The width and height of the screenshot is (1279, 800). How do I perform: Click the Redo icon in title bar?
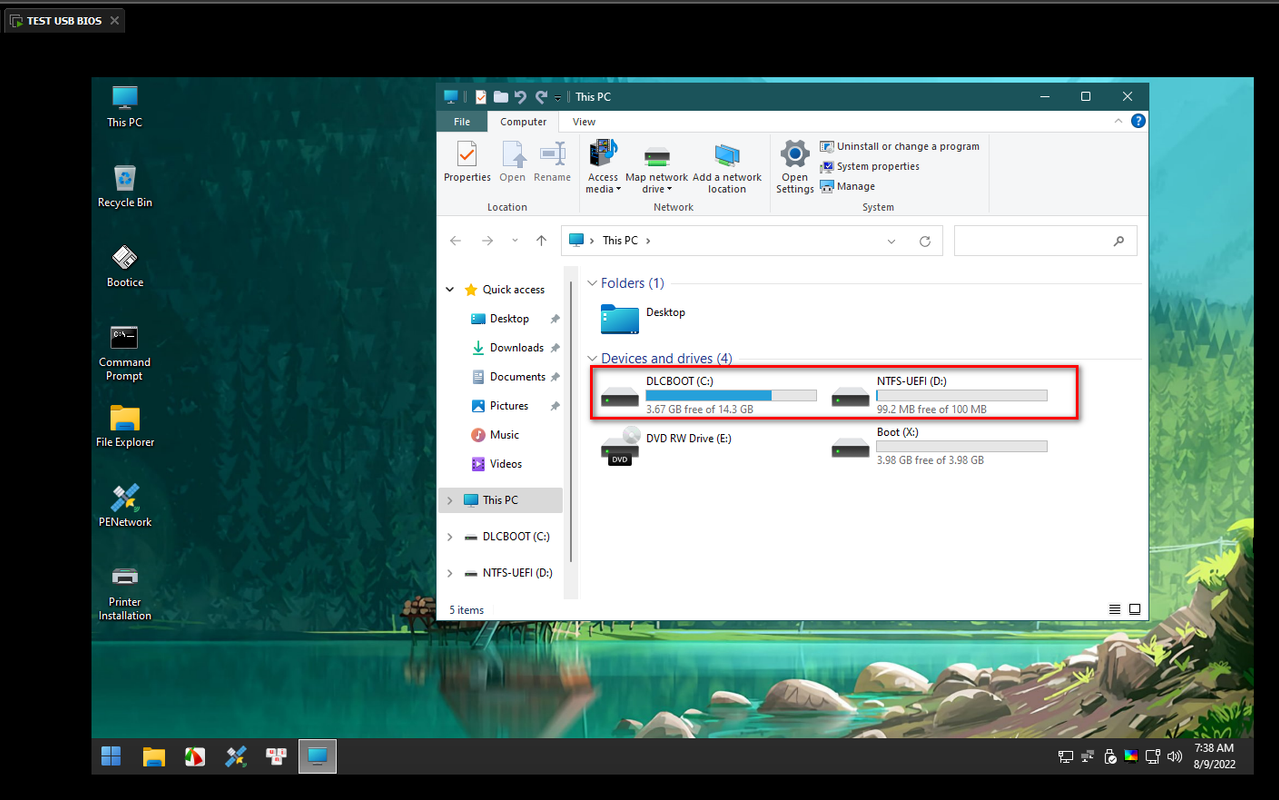pos(541,97)
